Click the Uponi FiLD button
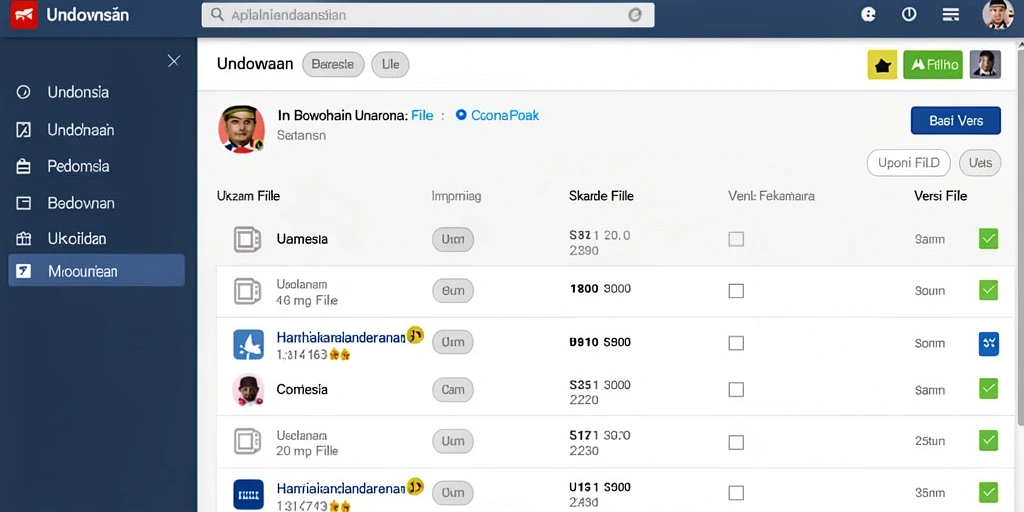1024x512 pixels. pyautogui.click(x=908, y=163)
